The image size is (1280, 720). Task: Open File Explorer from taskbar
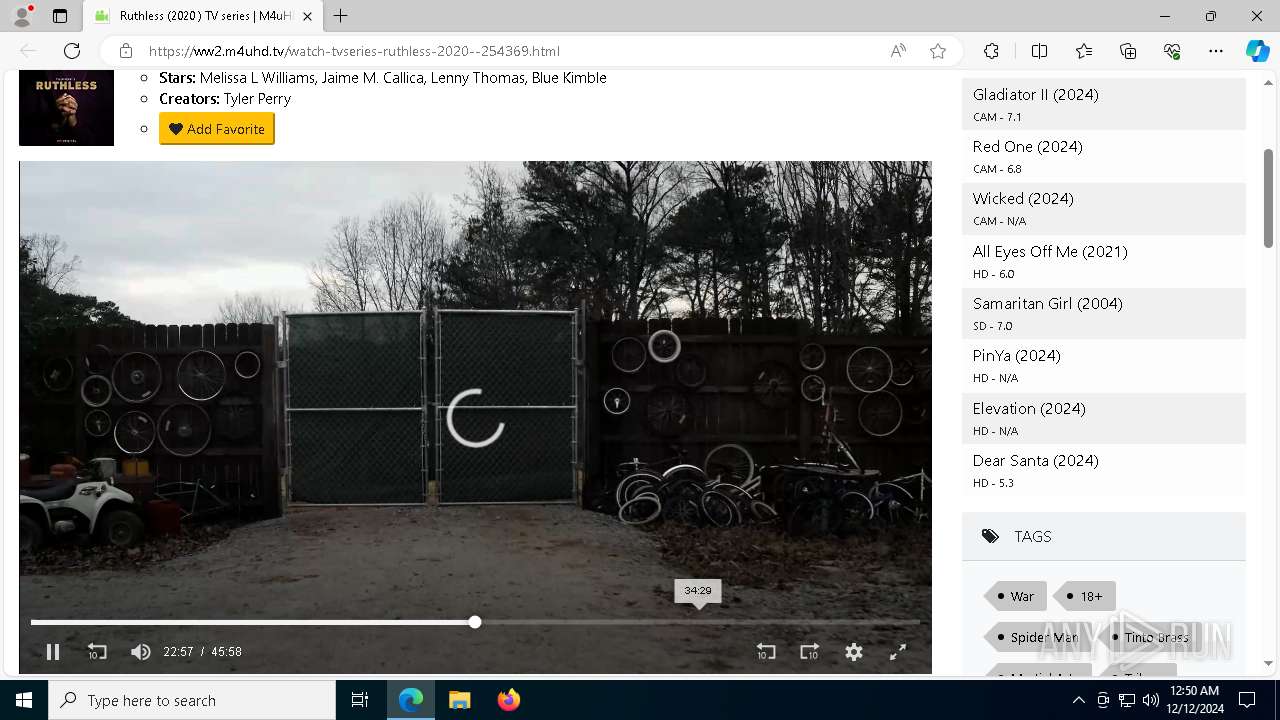[459, 700]
